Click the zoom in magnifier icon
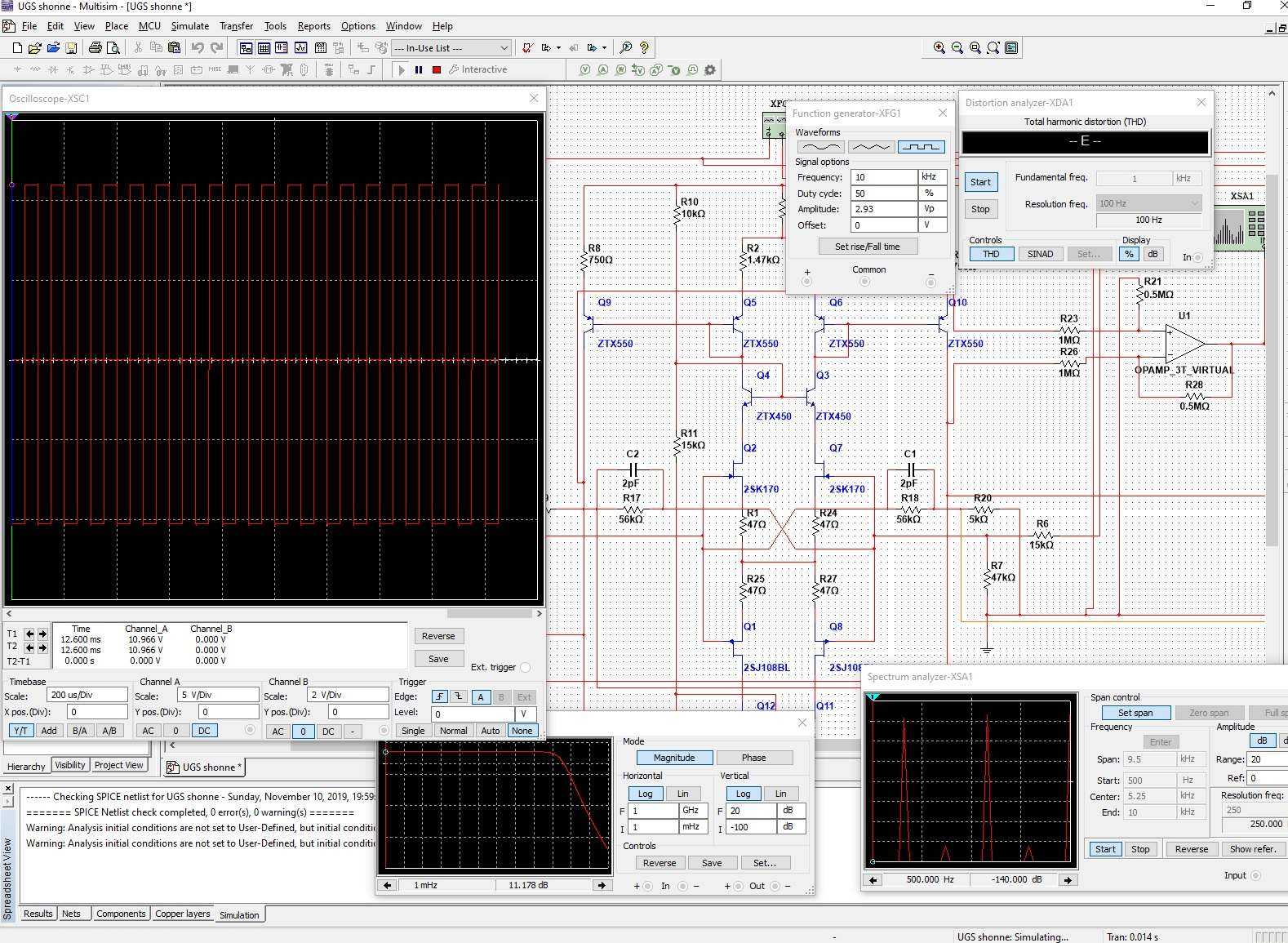Screen dimensions: 1288x943 tap(939, 48)
